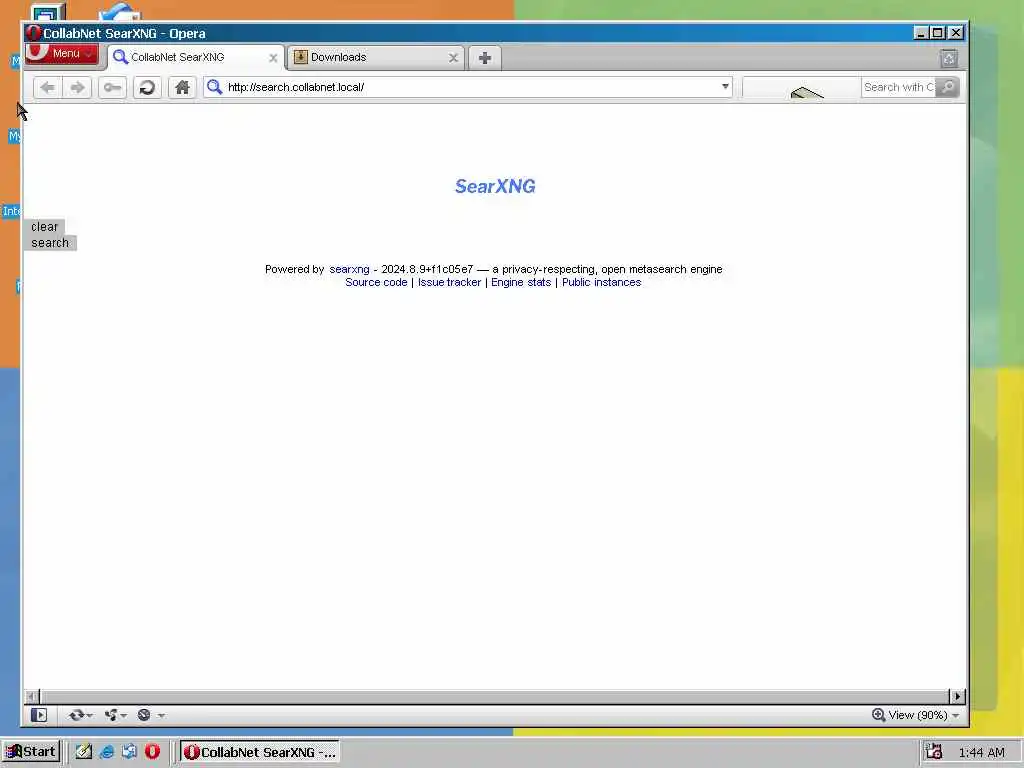Viewport: 1024px width, 768px height.
Task: Click the magnifier icon in address bar
Action: (214, 87)
